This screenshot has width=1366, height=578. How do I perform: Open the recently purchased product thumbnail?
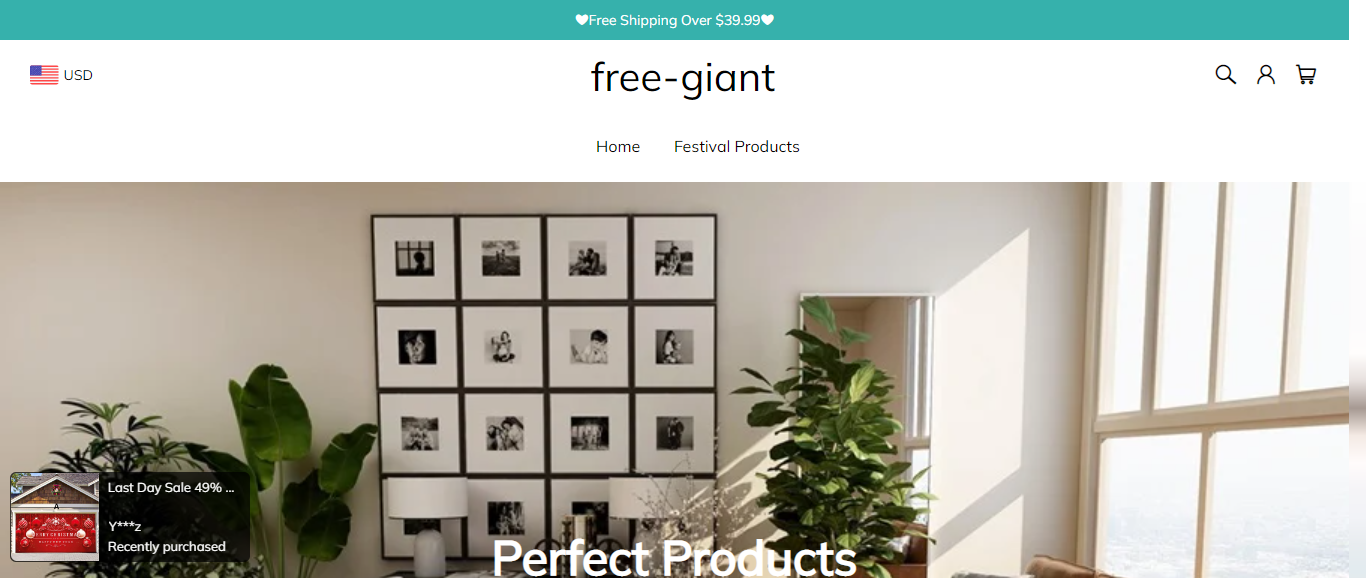tap(55, 517)
